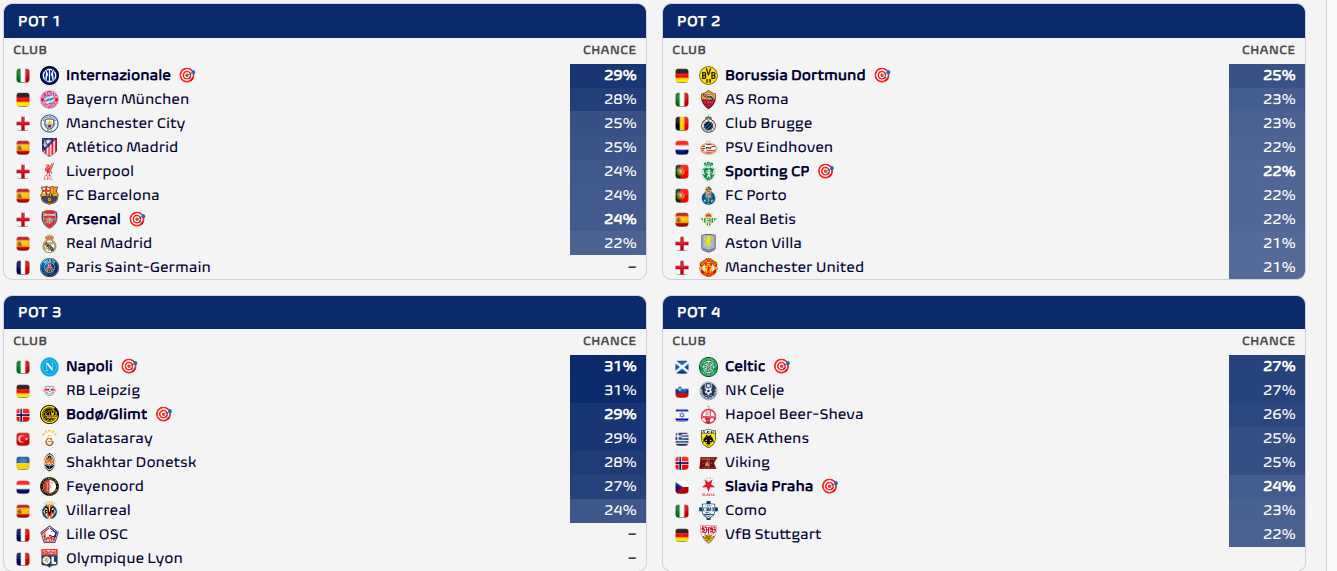Screen dimensions: 1337x571
Task: Open the Shakhtar Donetsk club link
Action: coord(131,462)
